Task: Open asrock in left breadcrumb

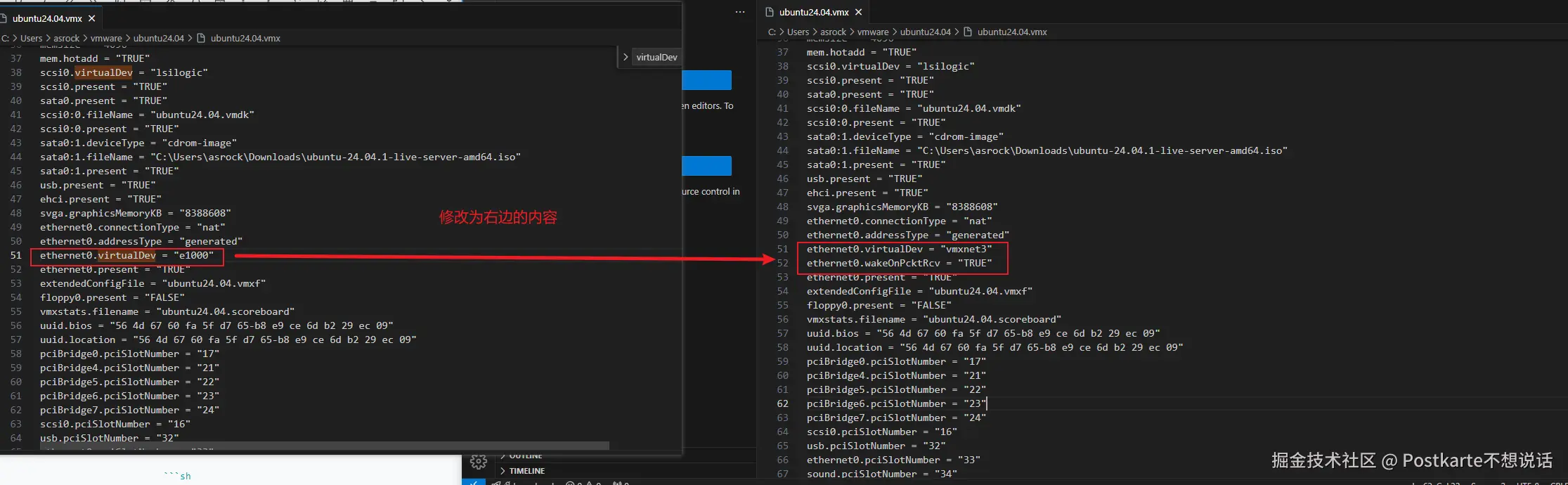Action: pos(67,38)
